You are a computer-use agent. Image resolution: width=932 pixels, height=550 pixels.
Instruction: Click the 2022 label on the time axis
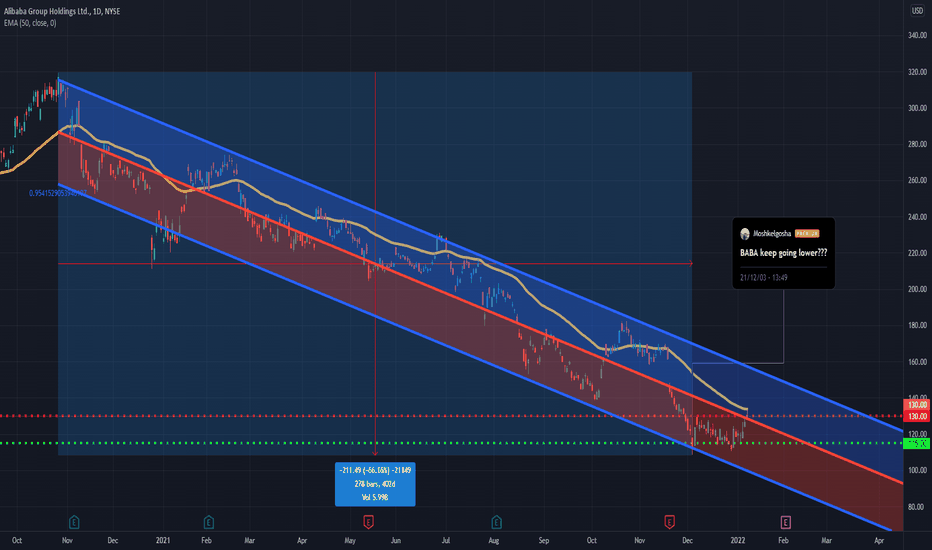tap(738, 540)
